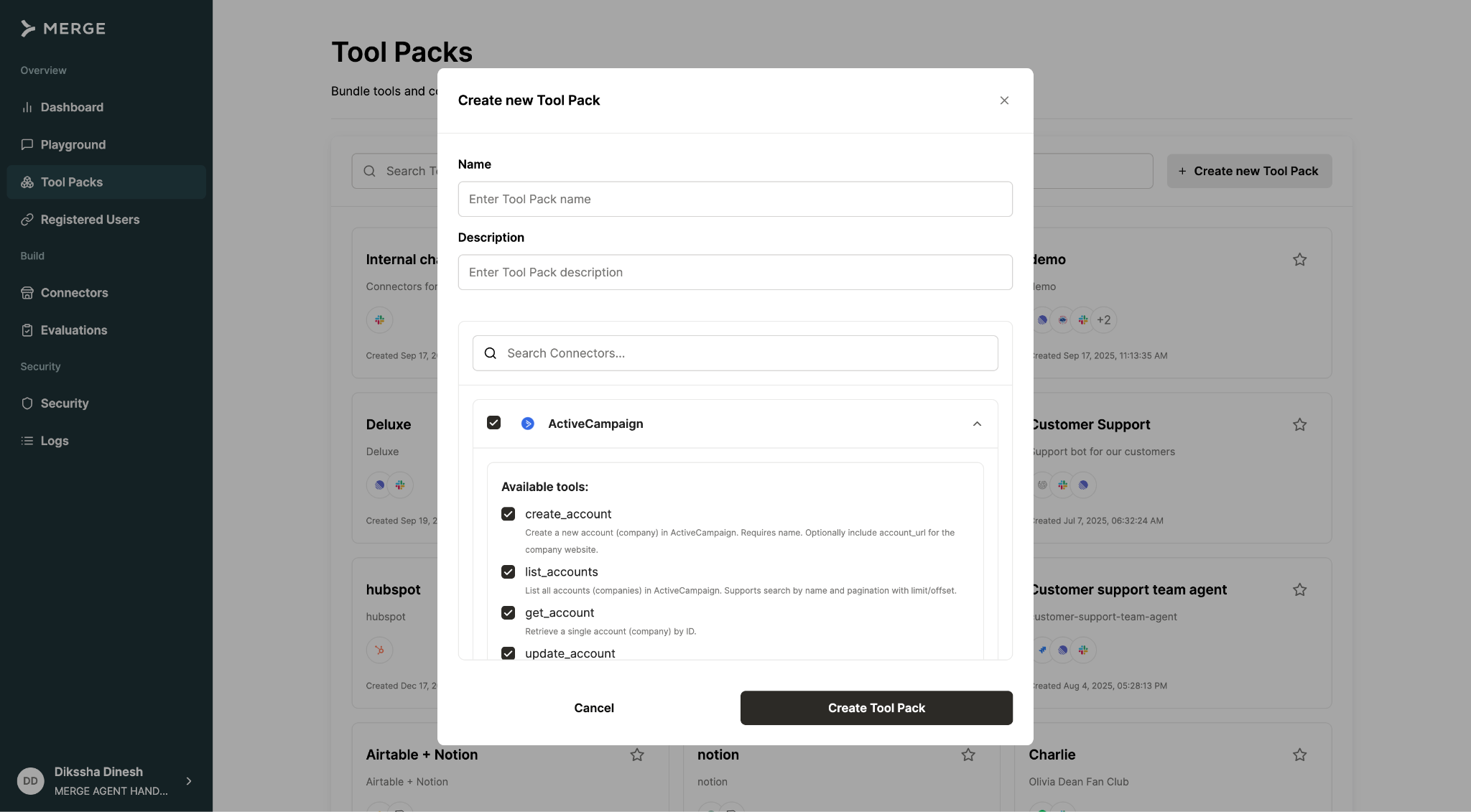Focus the Search Connectors field
Image resolution: width=1471 pixels, height=812 pixels.
735,353
